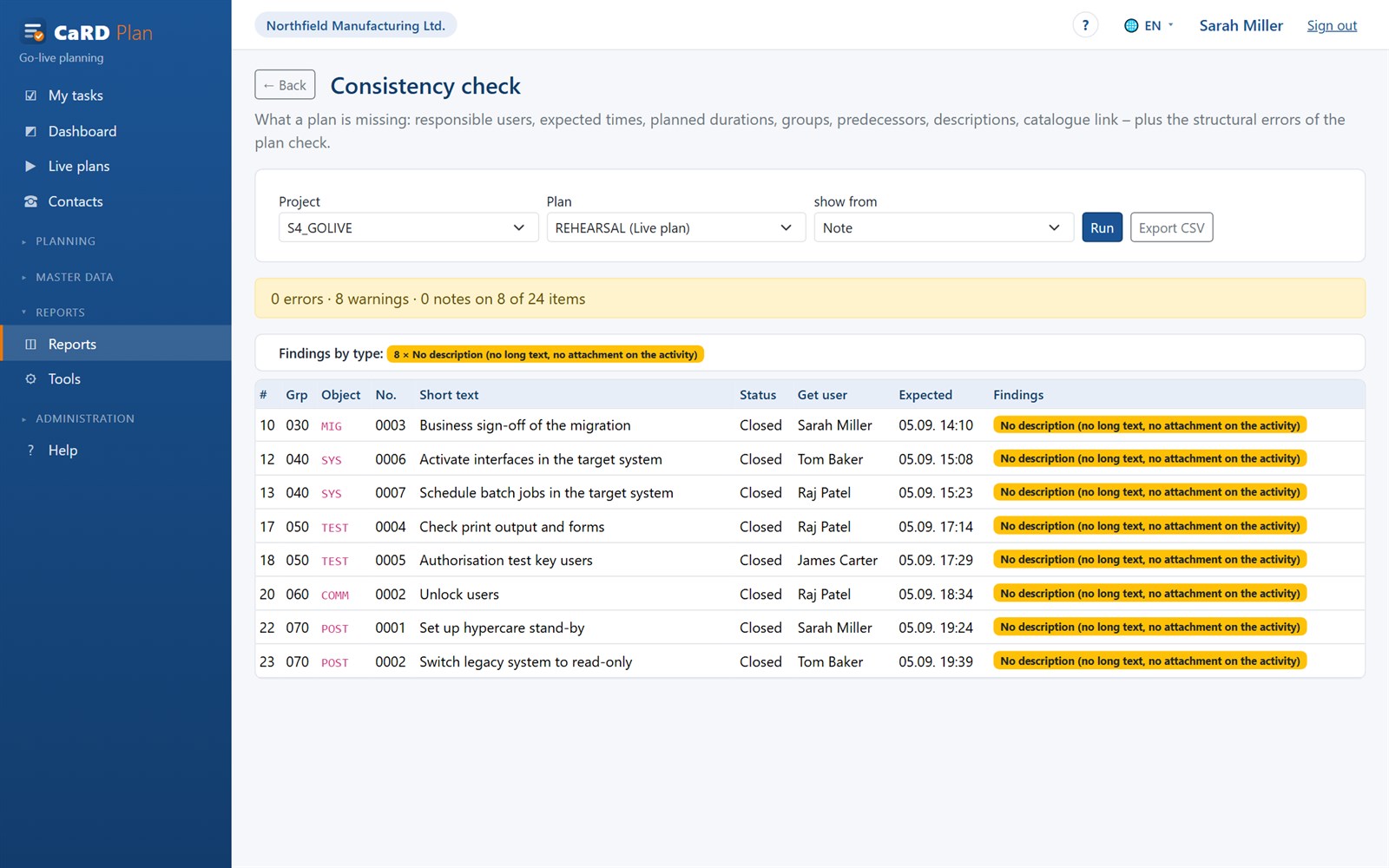Click Export CSV button

(1171, 227)
